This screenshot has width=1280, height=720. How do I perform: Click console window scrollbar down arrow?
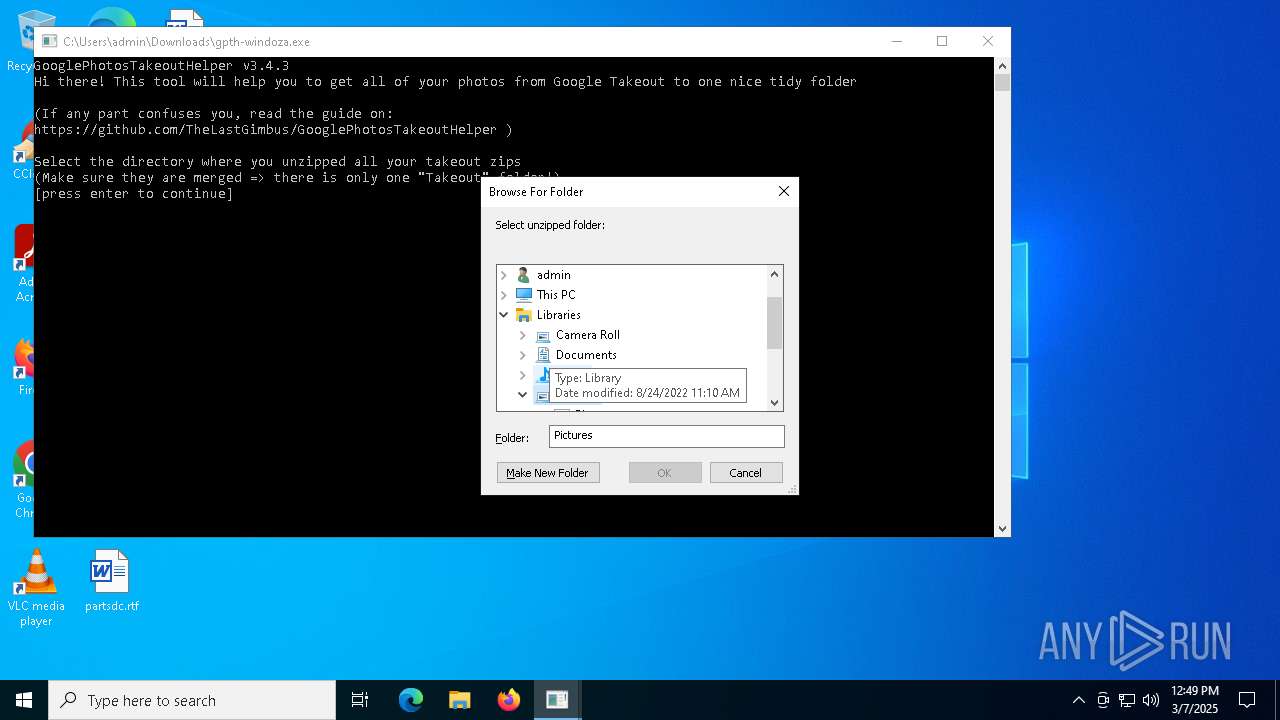[1002, 529]
